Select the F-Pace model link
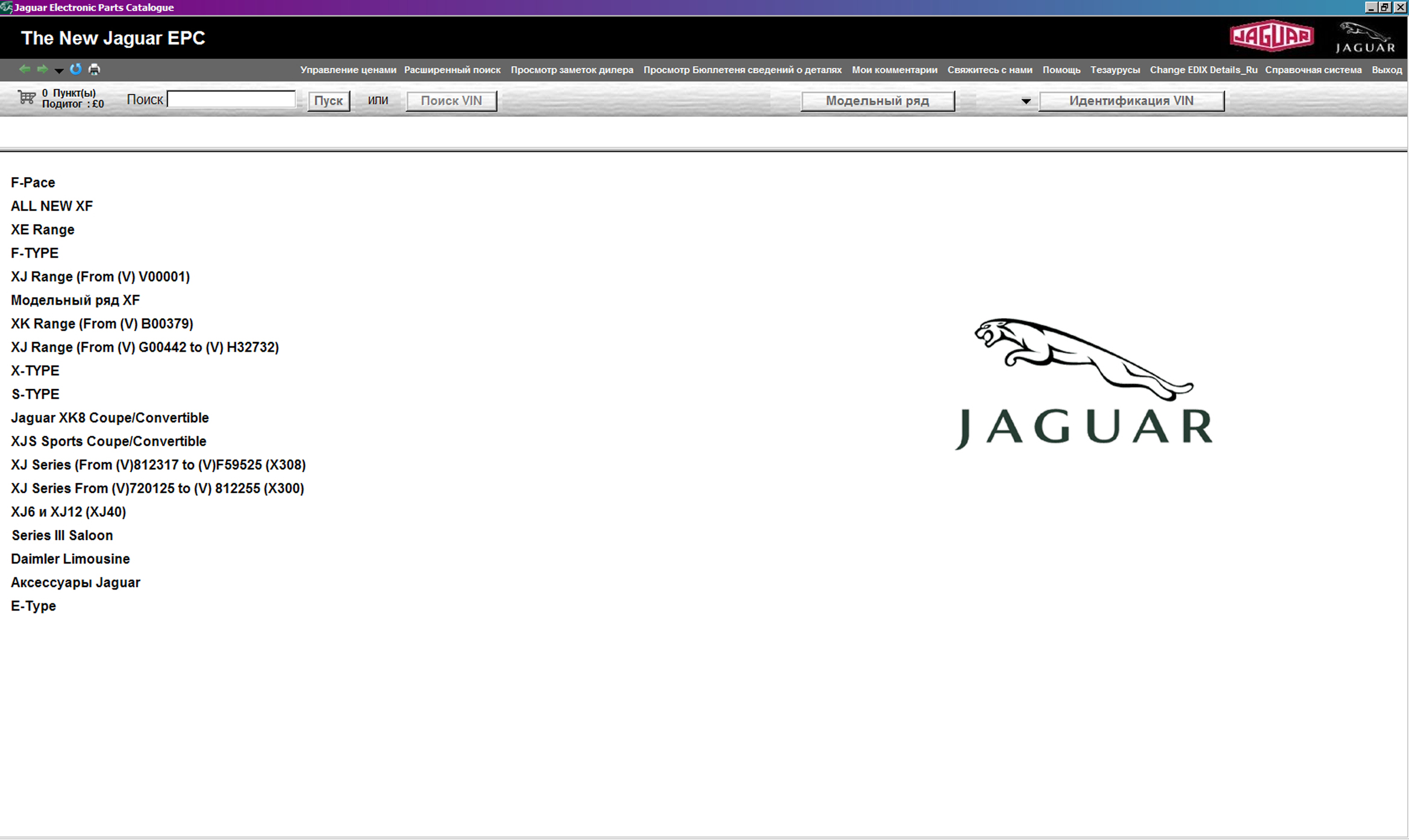1409x840 pixels. (x=33, y=182)
